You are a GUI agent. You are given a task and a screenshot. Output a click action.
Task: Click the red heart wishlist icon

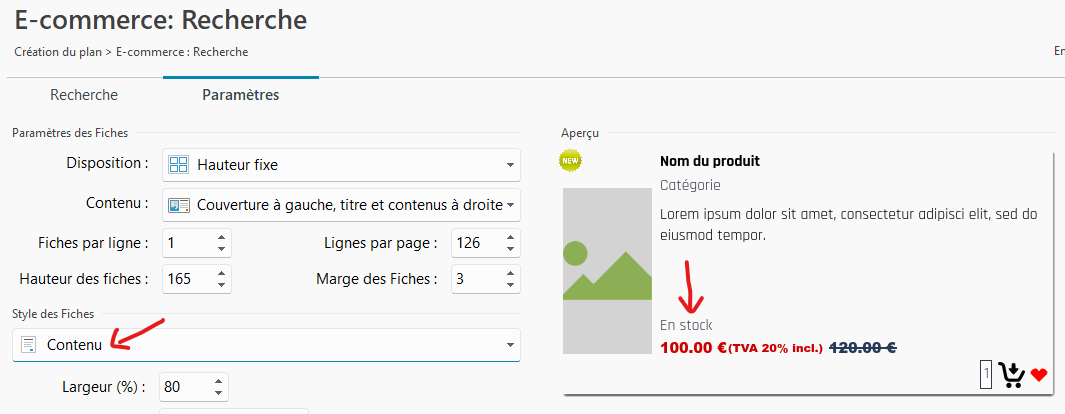tap(1039, 375)
